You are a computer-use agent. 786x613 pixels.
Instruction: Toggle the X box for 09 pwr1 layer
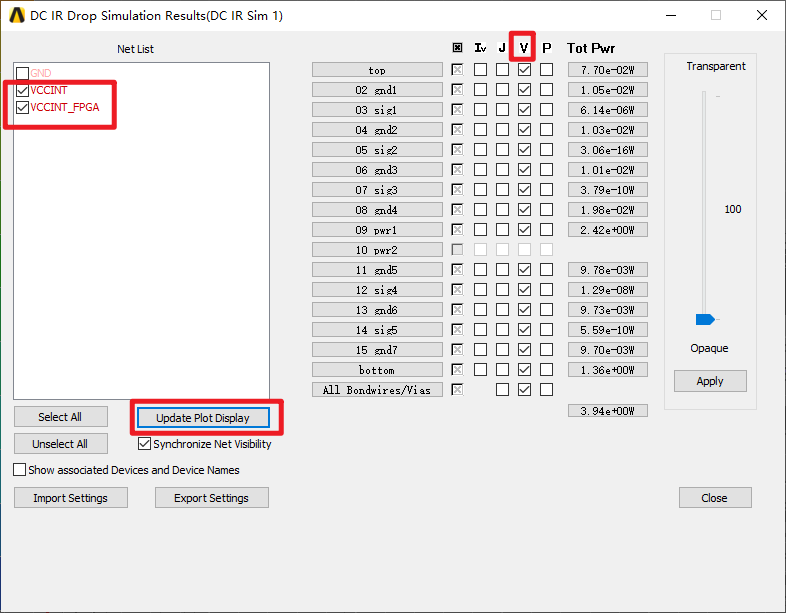(x=457, y=230)
